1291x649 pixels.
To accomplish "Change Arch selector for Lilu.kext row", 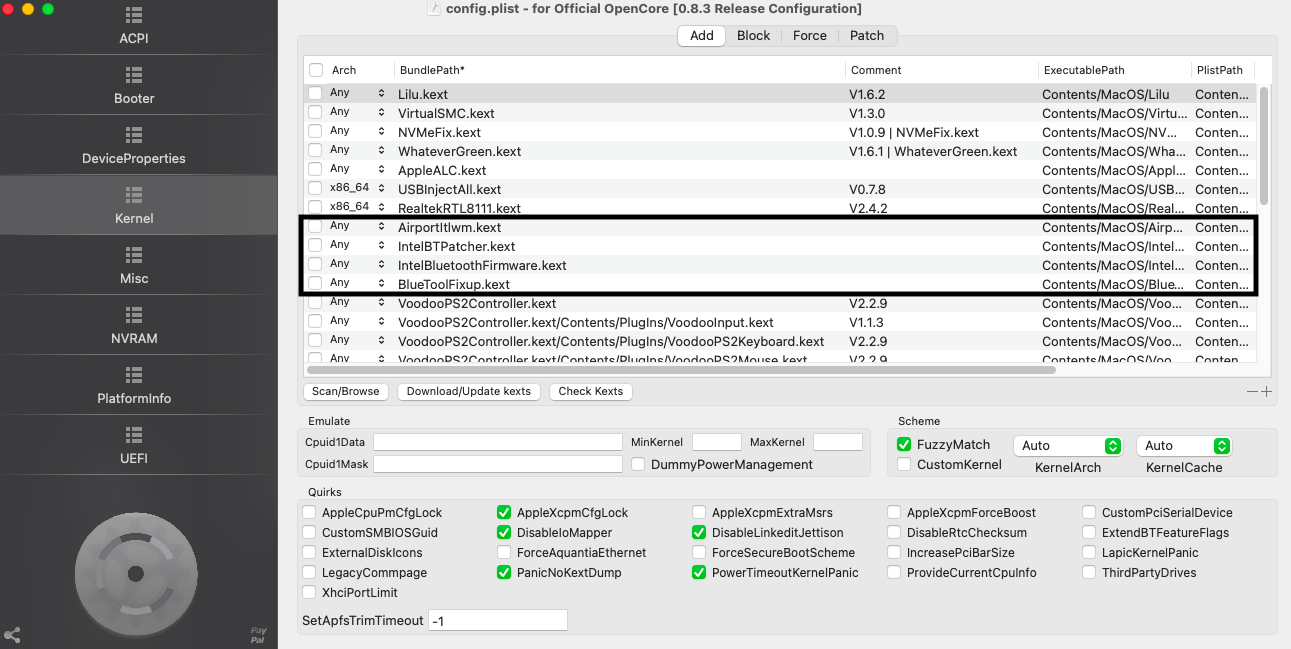I will (x=381, y=93).
